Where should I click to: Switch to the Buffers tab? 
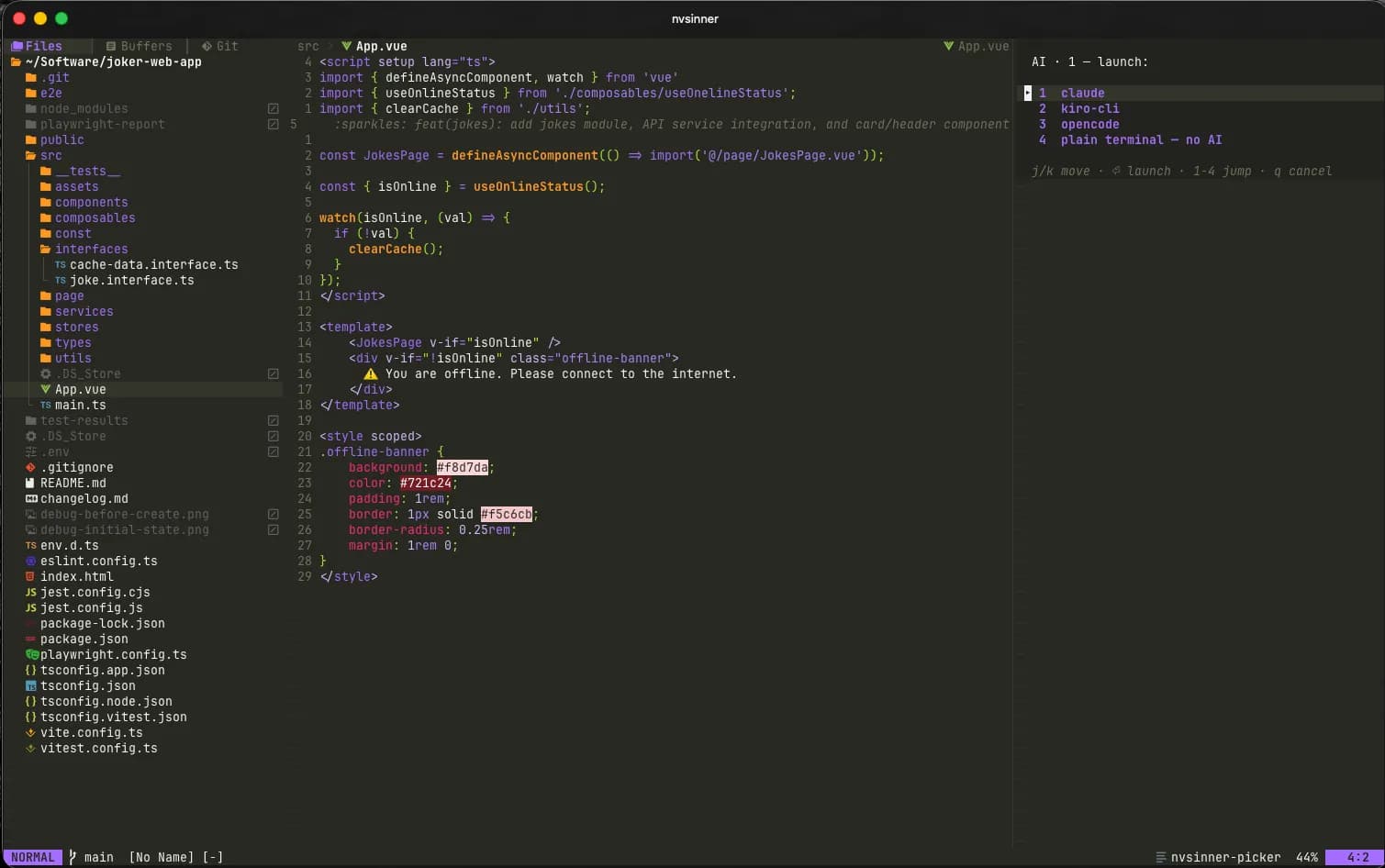tap(139, 46)
